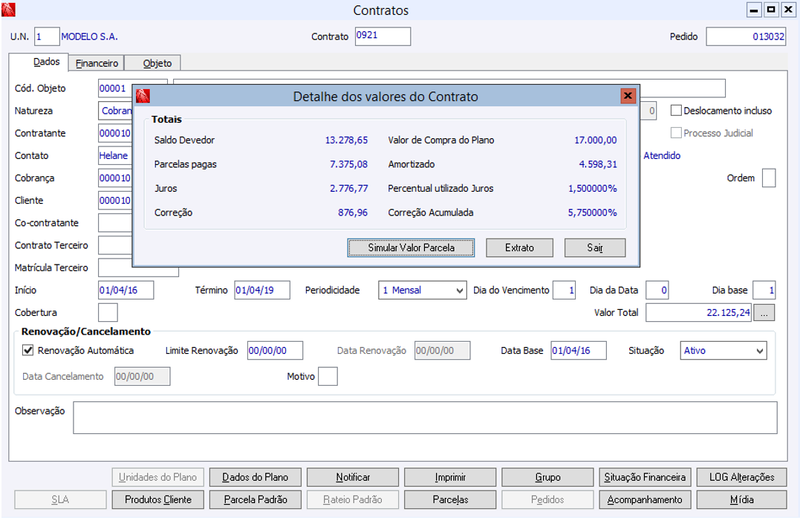Click the Sair button

(595, 248)
